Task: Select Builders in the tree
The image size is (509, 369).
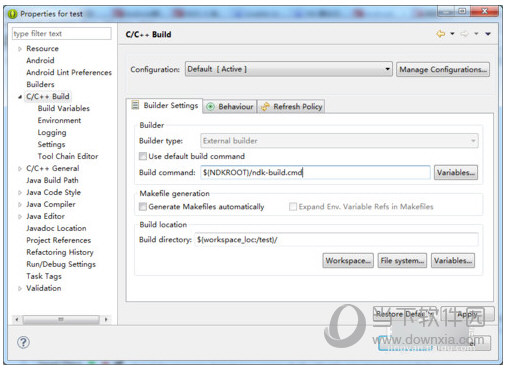Action: pos(40,84)
